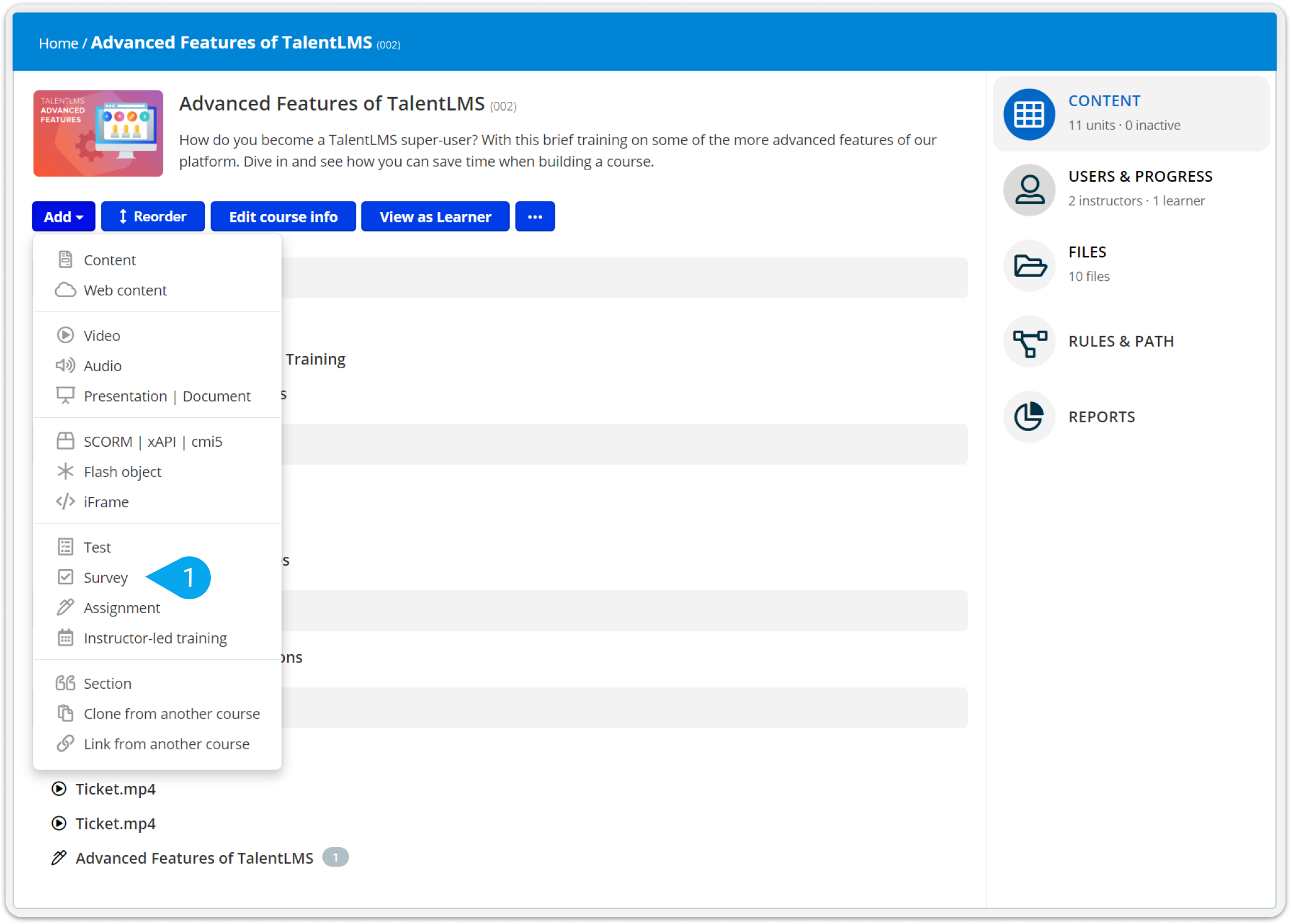Select the FILES sidebar label

coord(1087,252)
